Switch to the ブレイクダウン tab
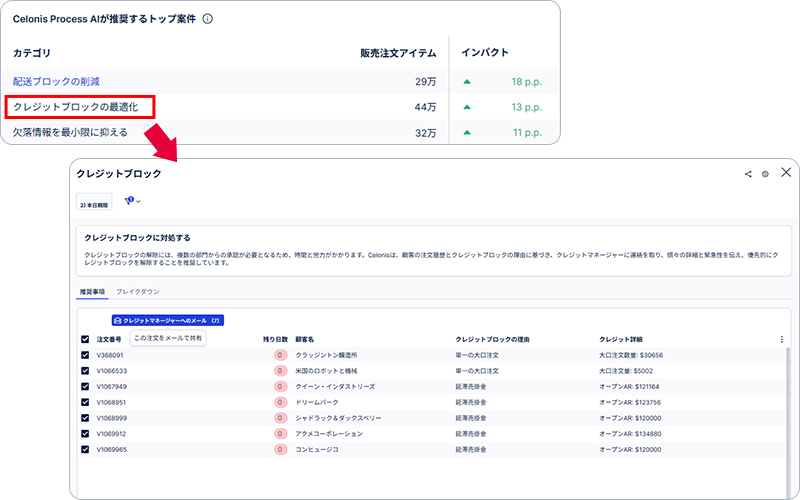 [137, 291]
